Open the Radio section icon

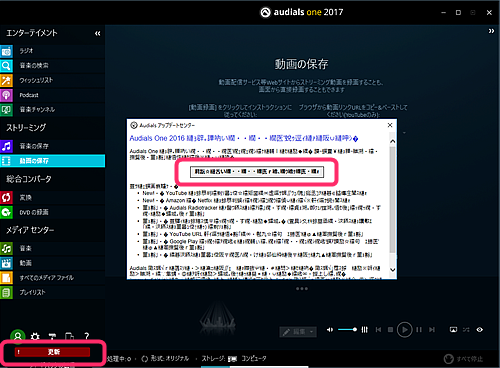[x=6, y=51]
